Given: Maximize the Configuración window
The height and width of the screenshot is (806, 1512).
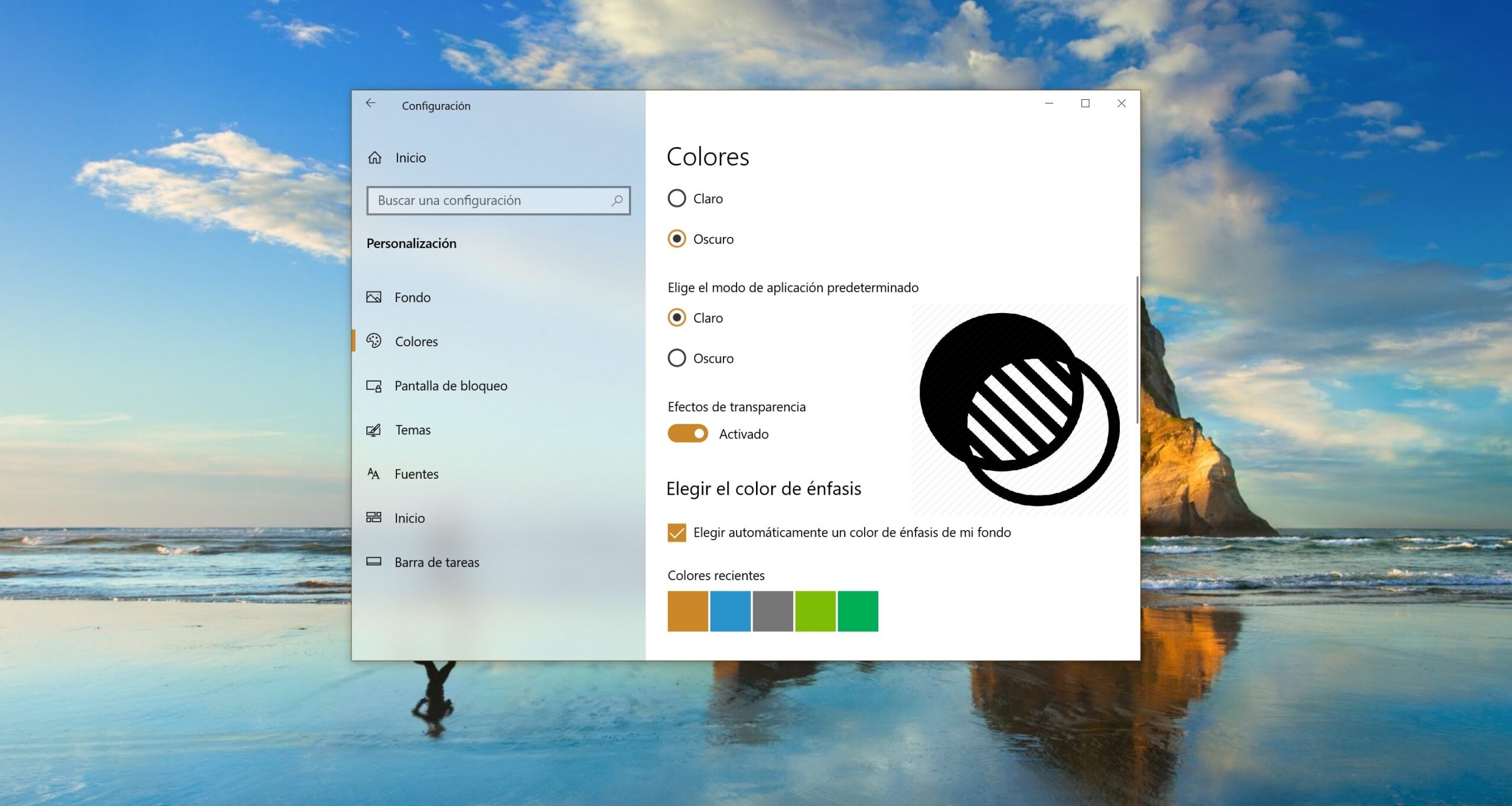Looking at the screenshot, I should pyautogui.click(x=1085, y=103).
